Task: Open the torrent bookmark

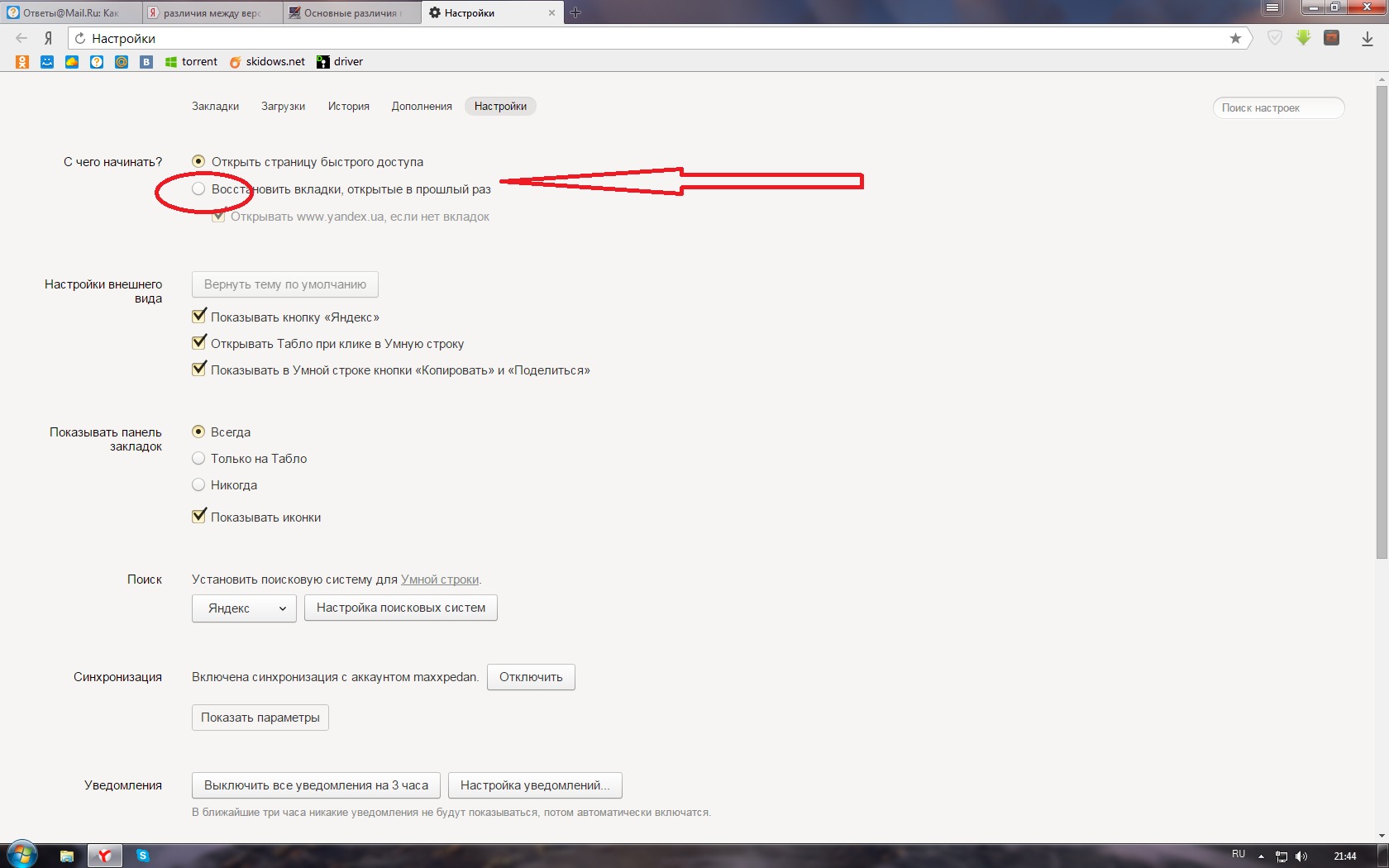Action: pyautogui.click(x=191, y=61)
